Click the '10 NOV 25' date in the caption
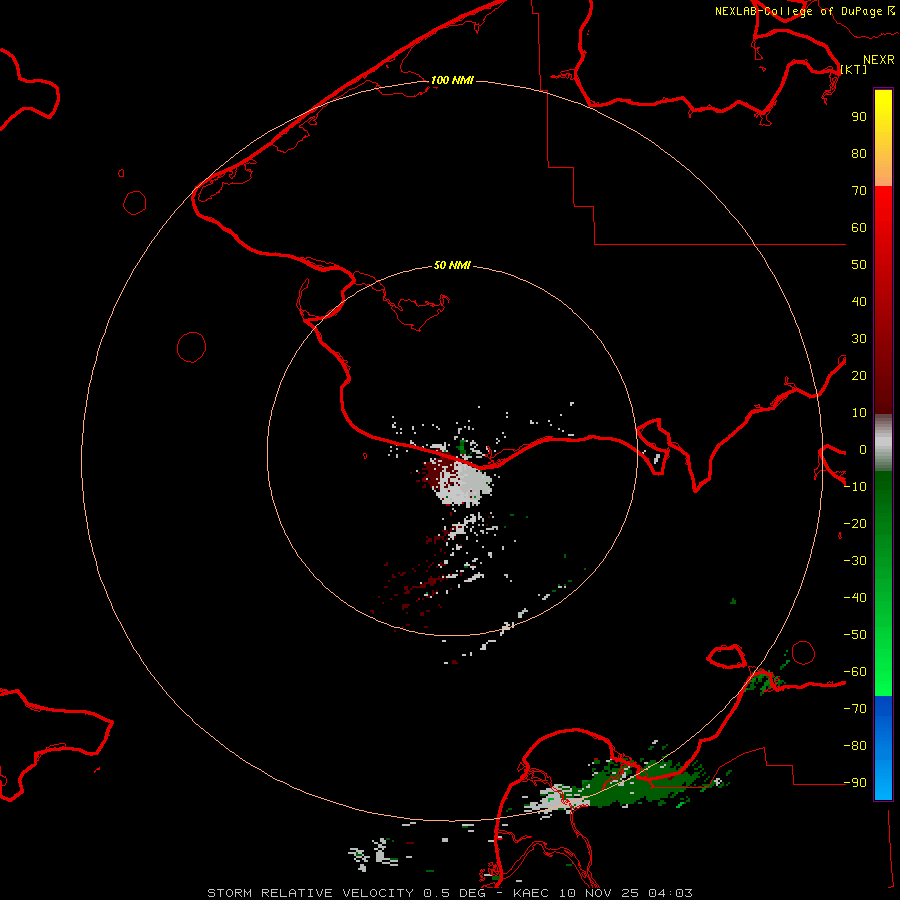The image size is (900, 900). coord(599,893)
